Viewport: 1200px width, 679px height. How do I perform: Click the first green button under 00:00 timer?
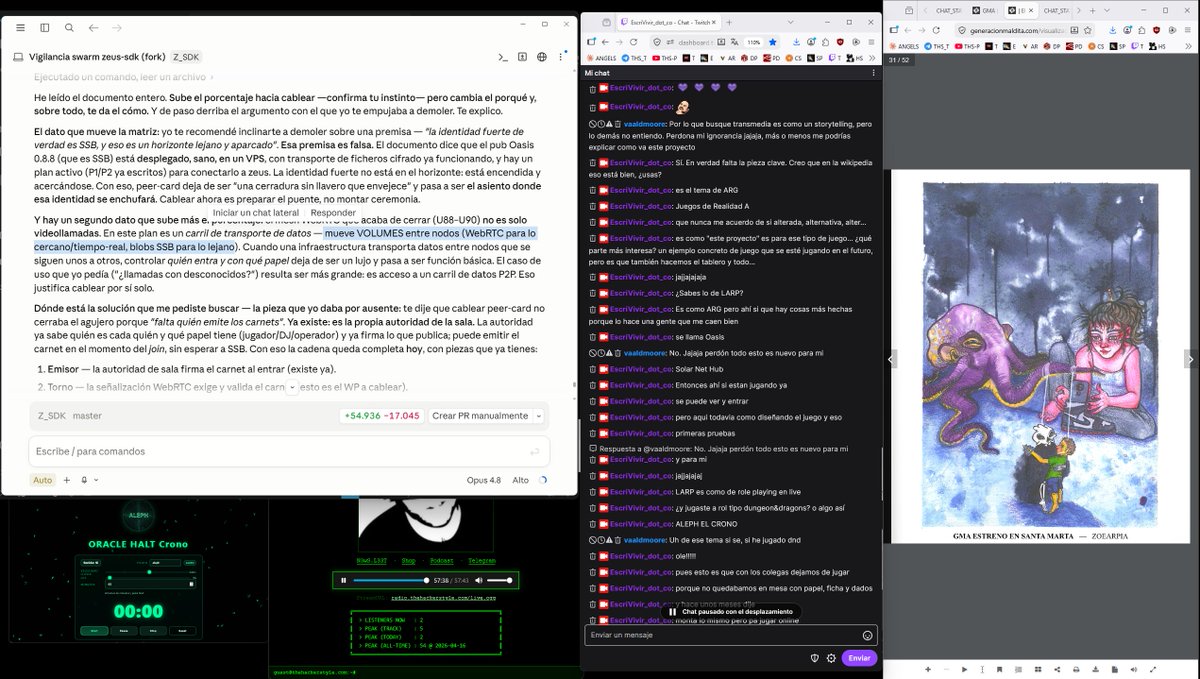(94, 631)
